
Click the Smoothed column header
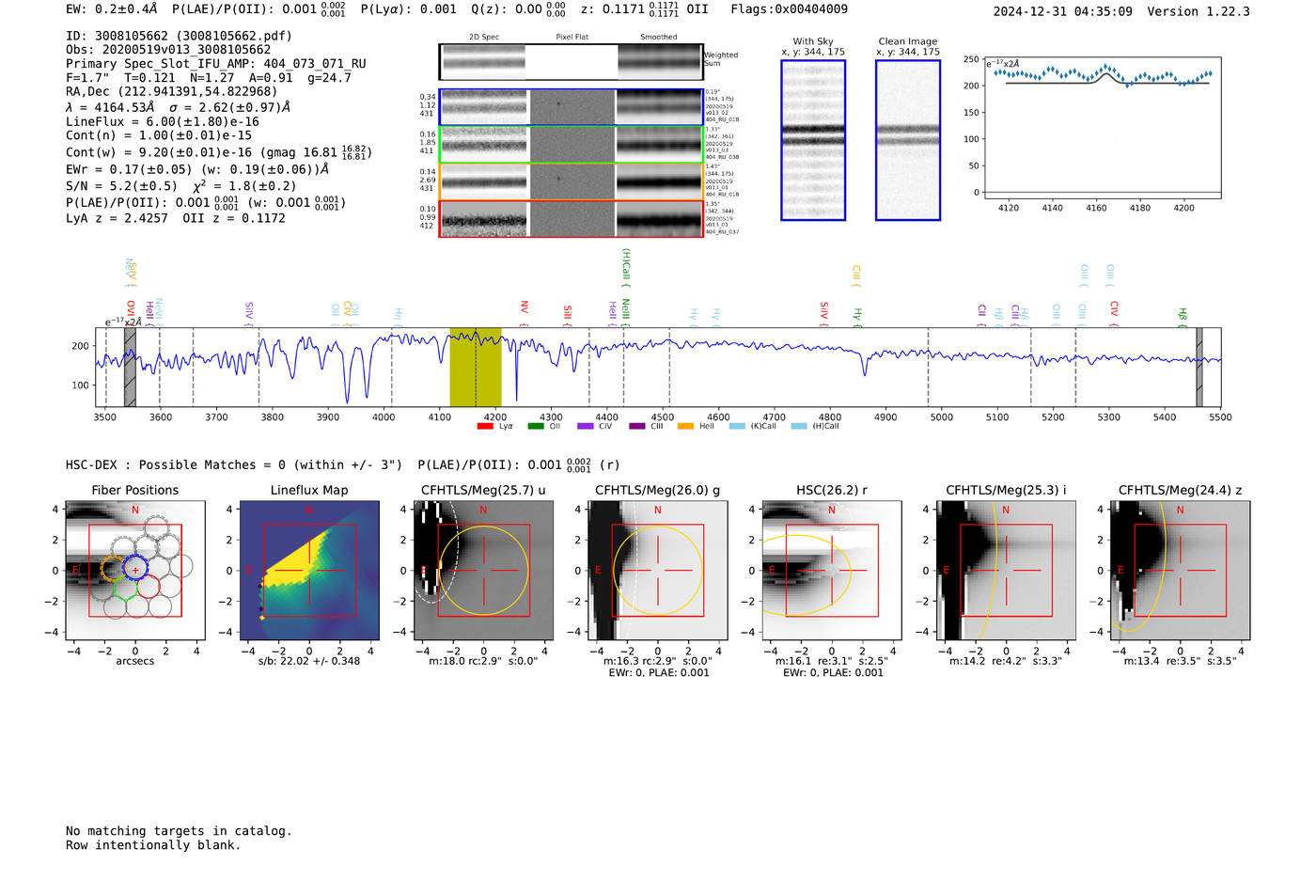click(x=659, y=38)
